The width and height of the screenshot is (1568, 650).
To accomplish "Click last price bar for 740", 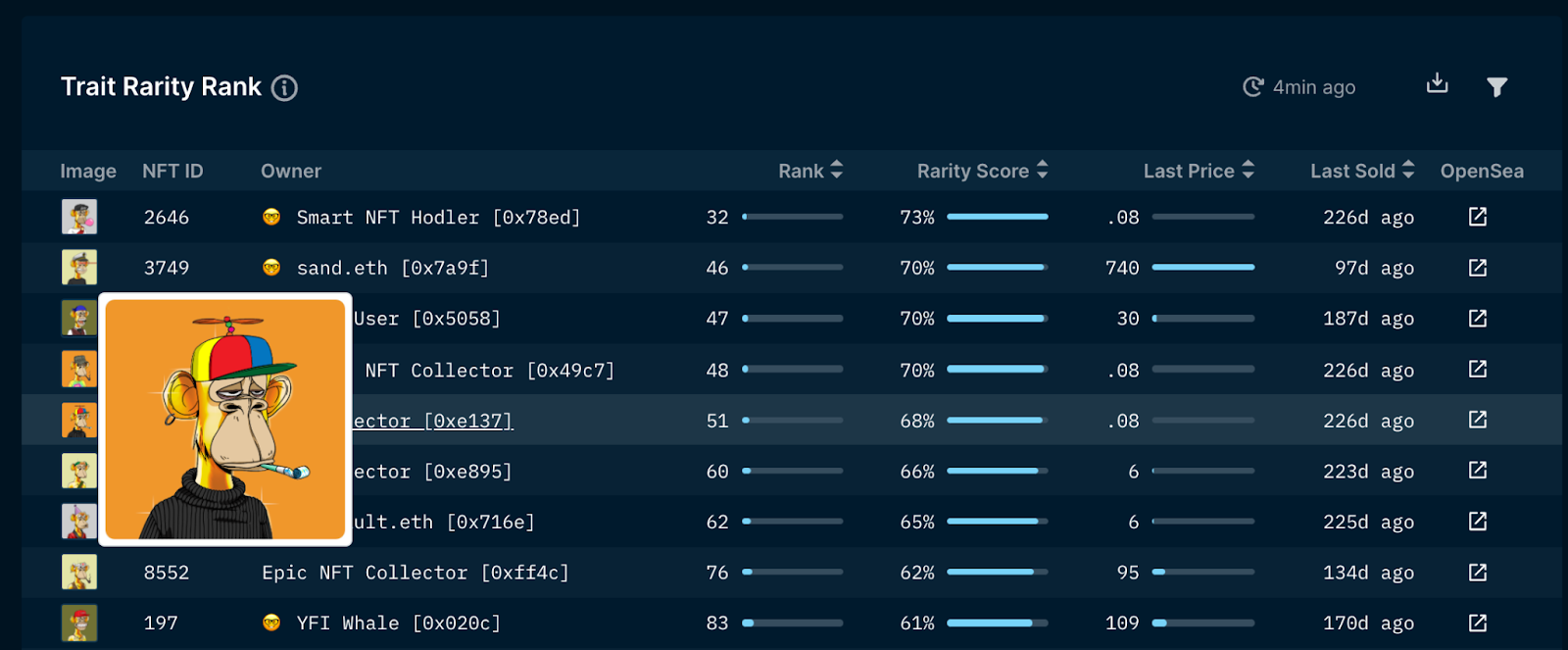I will (1203, 267).
